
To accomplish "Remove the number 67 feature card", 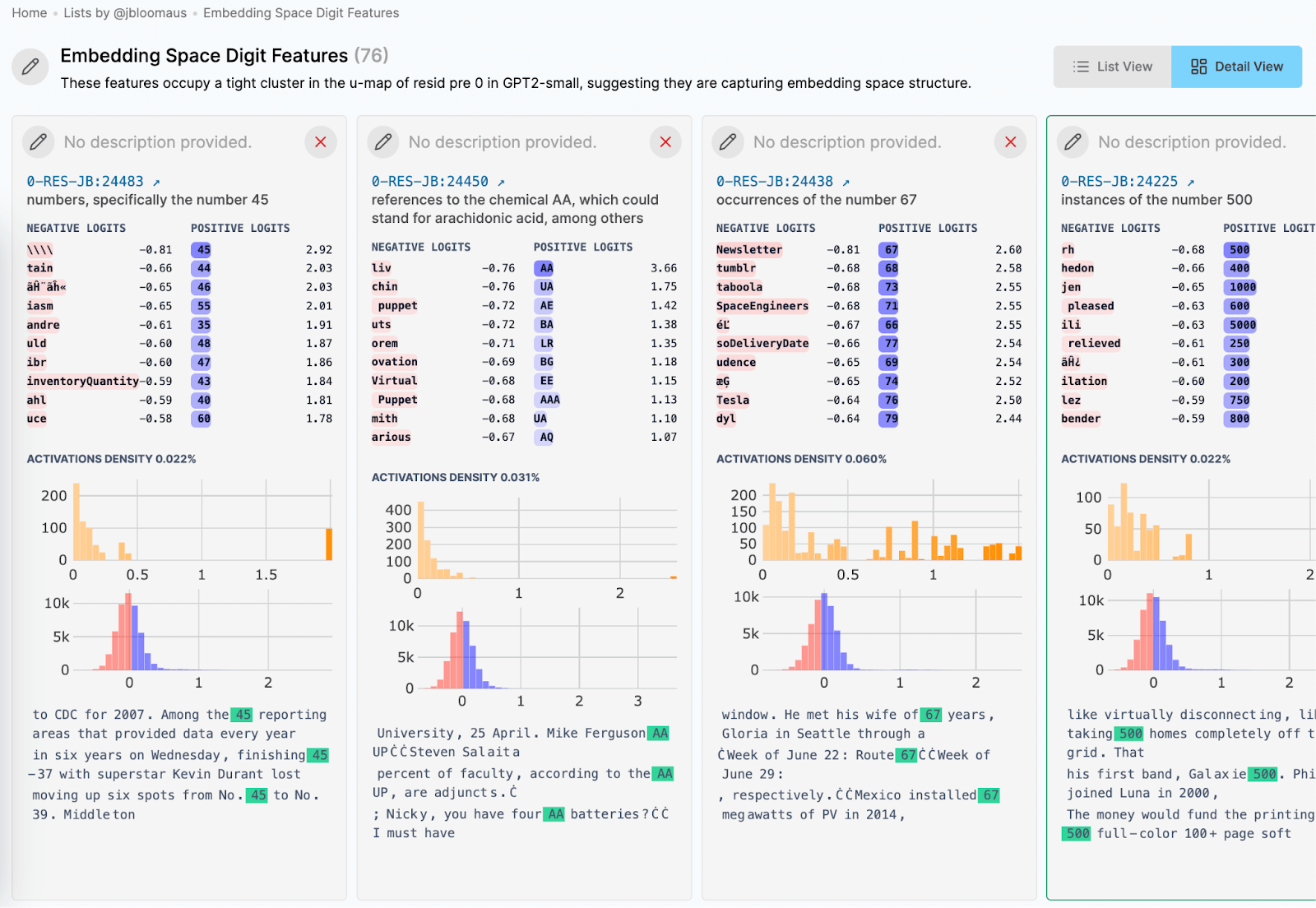I will [x=1010, y=142].
